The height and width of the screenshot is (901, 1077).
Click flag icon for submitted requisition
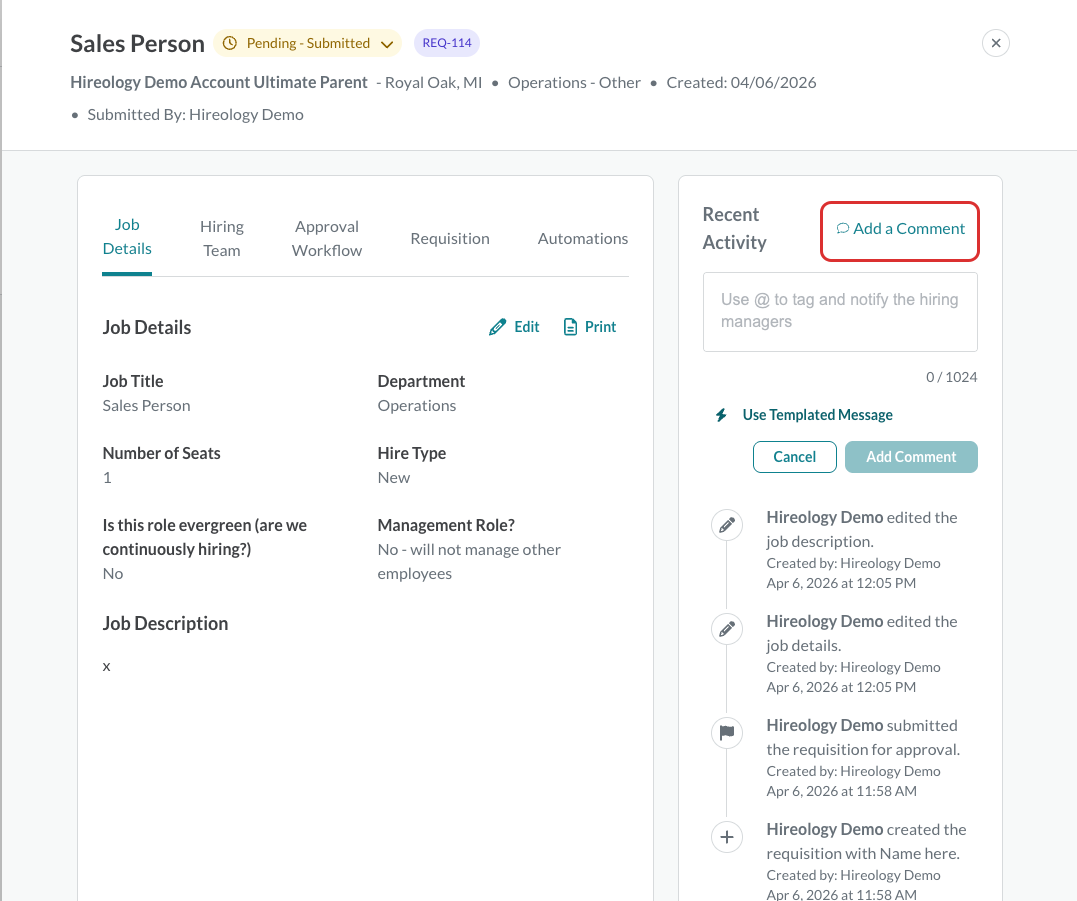click(x=727, y=733)
